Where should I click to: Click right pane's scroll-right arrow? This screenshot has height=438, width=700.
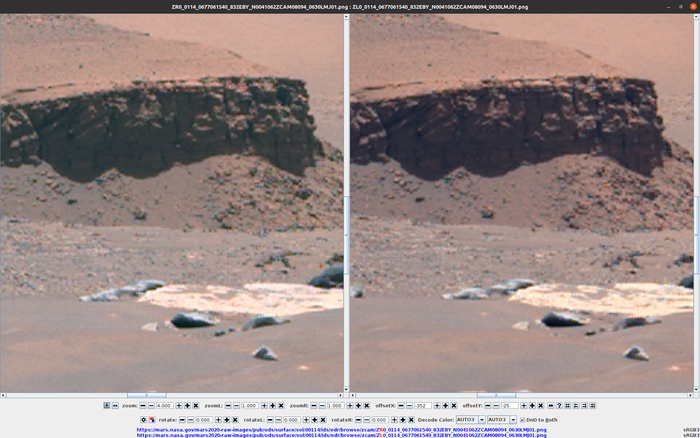[690, 396]
